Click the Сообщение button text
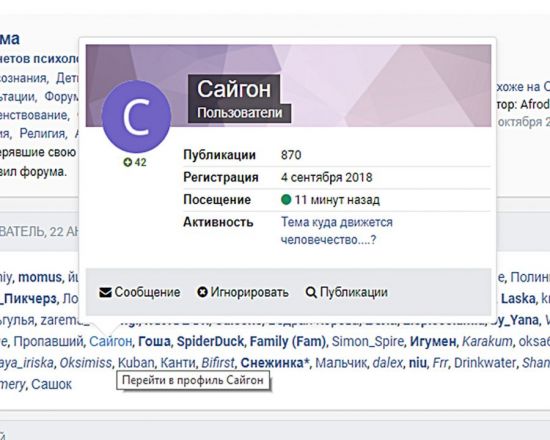Image resolution: width=550 pixels, height=440 pixels. tap(147, 292)
